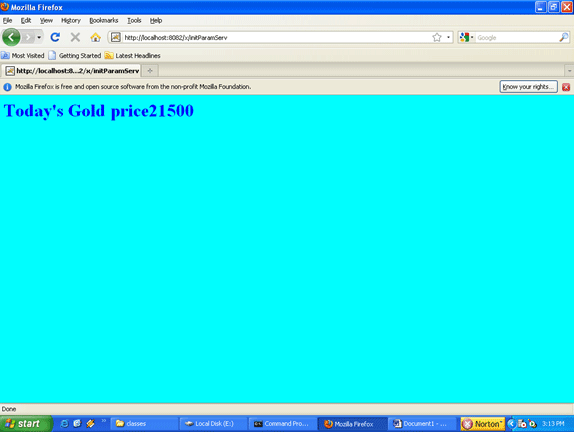Open the address bar history dropdown
This screenshot has width=577, height=433.
click(448, 37)
